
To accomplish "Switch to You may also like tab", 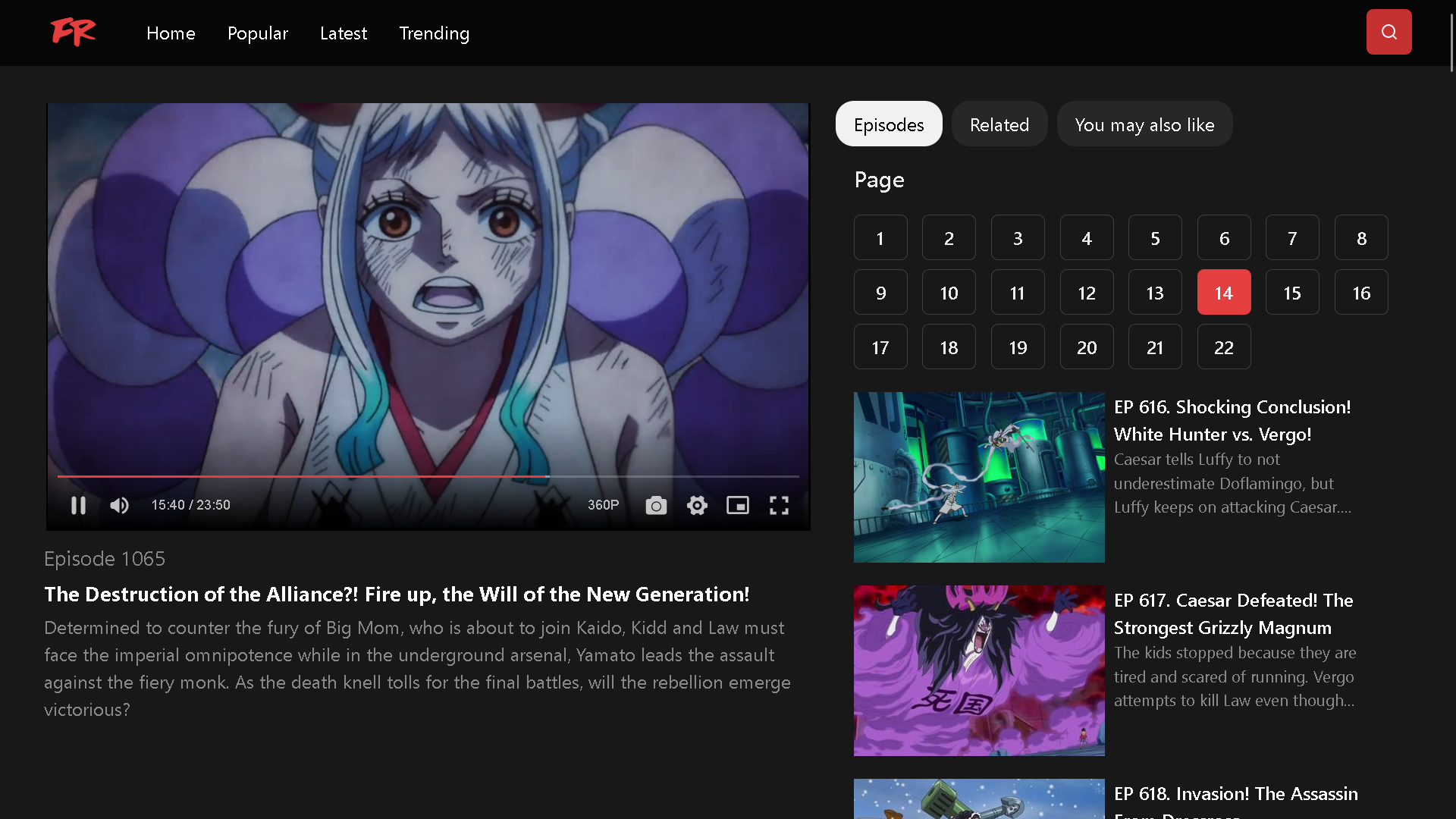I will (1144, 124).
